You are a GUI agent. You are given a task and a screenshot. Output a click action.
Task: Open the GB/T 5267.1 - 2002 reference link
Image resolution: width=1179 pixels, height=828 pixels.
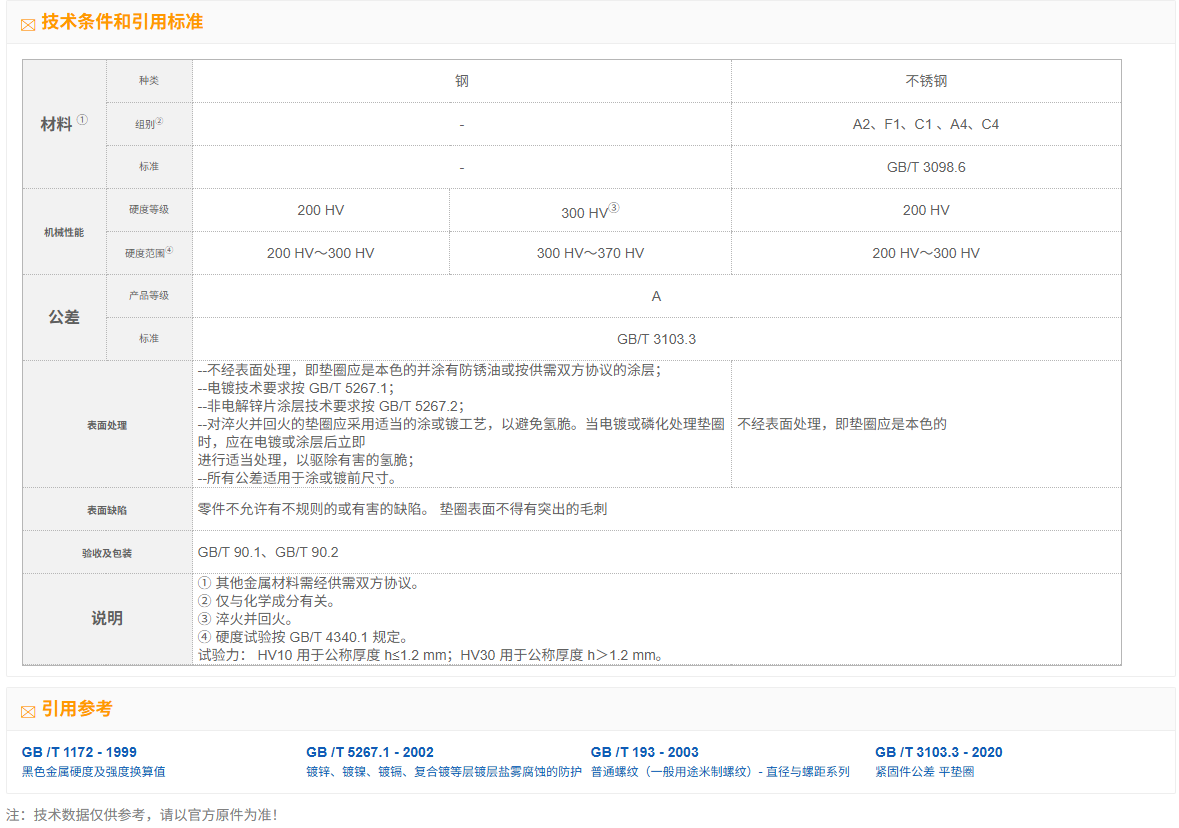[369, 752]
